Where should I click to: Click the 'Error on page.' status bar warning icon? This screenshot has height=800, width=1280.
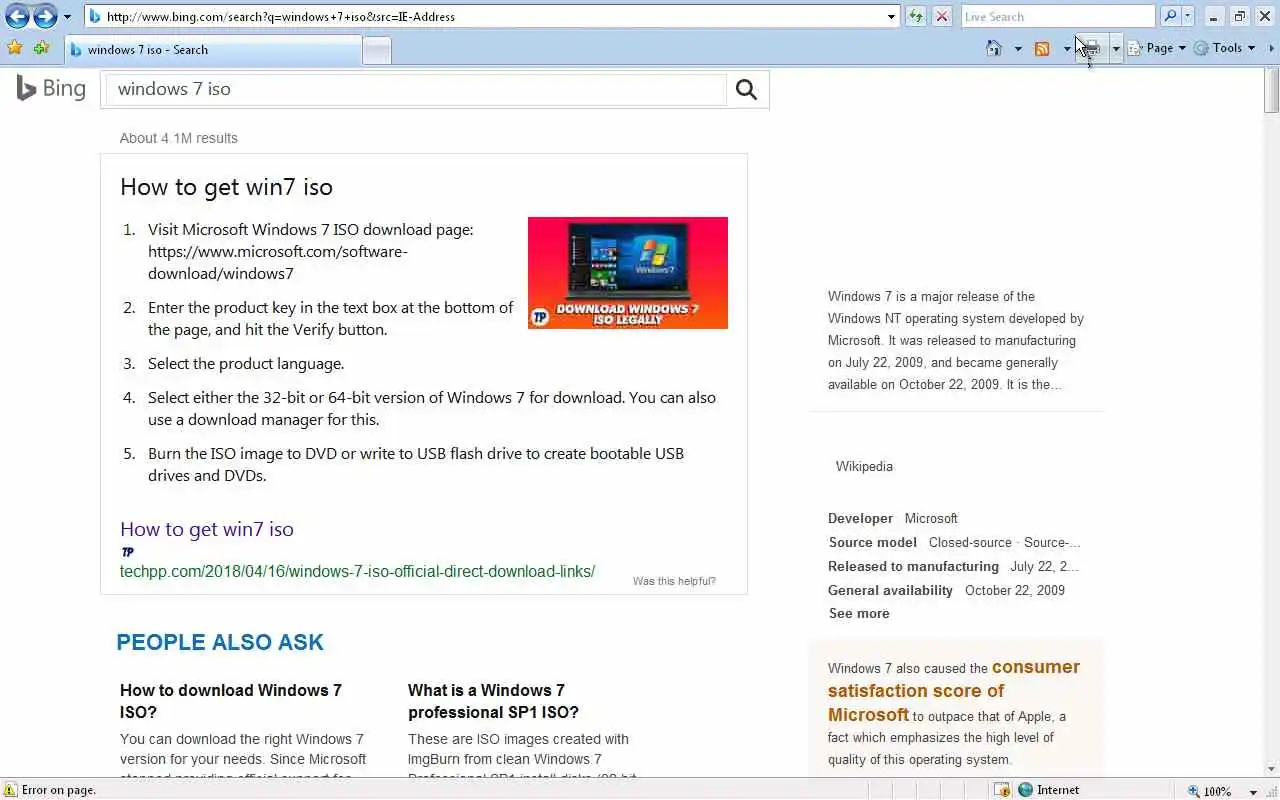[10, 790]
